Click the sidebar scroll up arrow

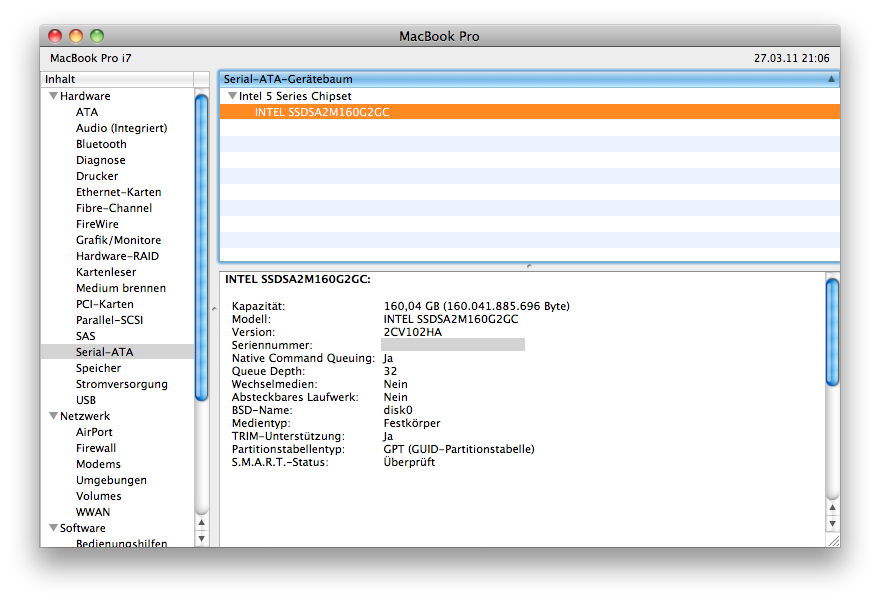point(201,523)
